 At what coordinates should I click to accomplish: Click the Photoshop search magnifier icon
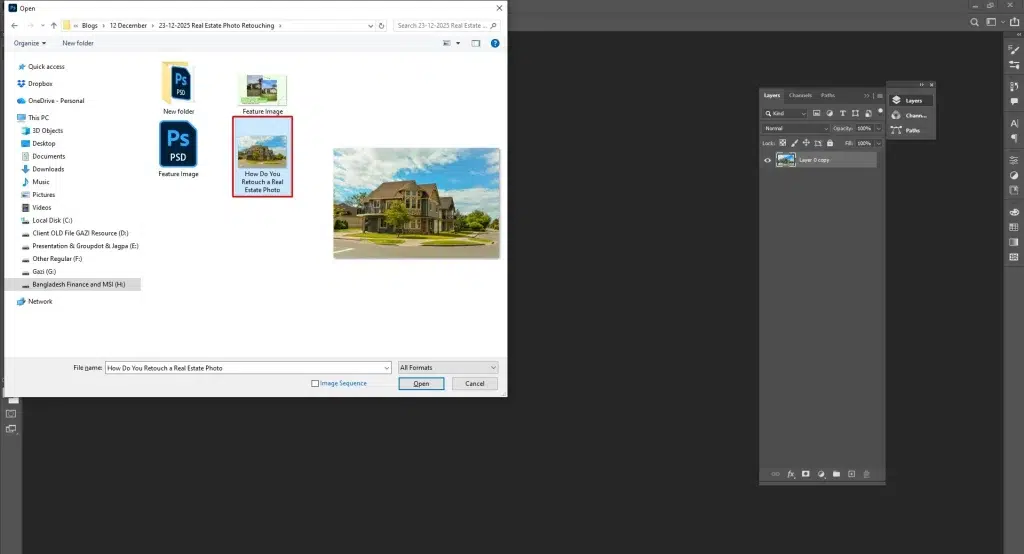pyautogui.click(x=974, y=22)
